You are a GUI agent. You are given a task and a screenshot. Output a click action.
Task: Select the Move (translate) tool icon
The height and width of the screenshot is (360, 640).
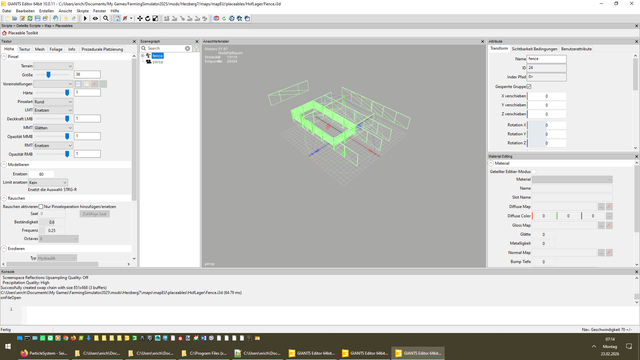[x=140, y=18]
